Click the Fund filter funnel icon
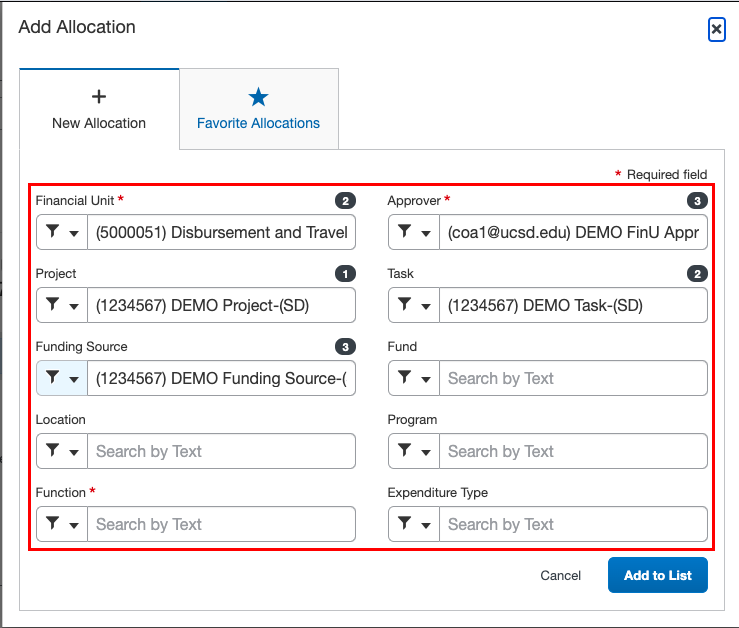Image resolution: width=739 pixels, height=628 pixels. point(404,378)
